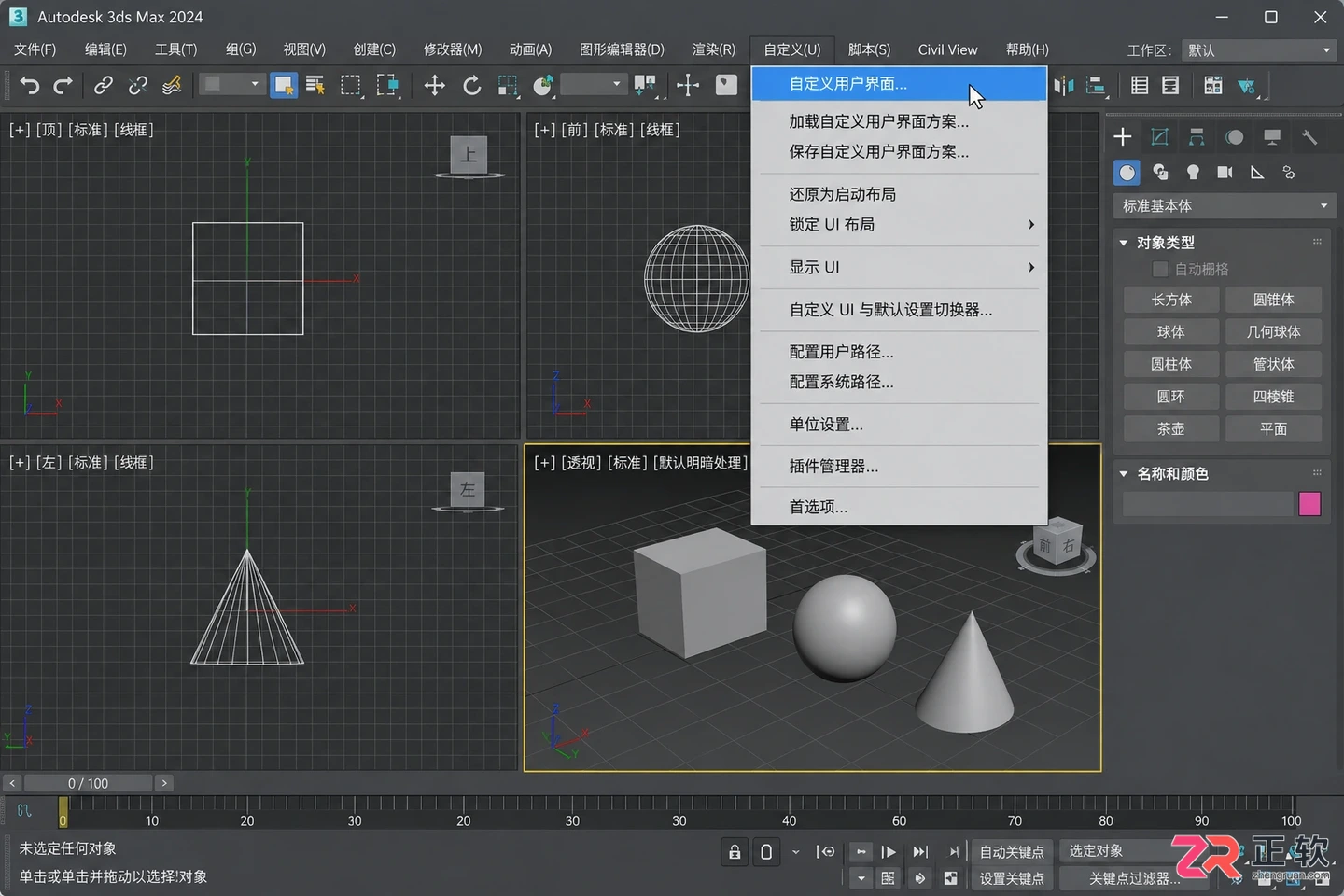
Task: Select the Shapes category icon
Action: coord(1160,173)
